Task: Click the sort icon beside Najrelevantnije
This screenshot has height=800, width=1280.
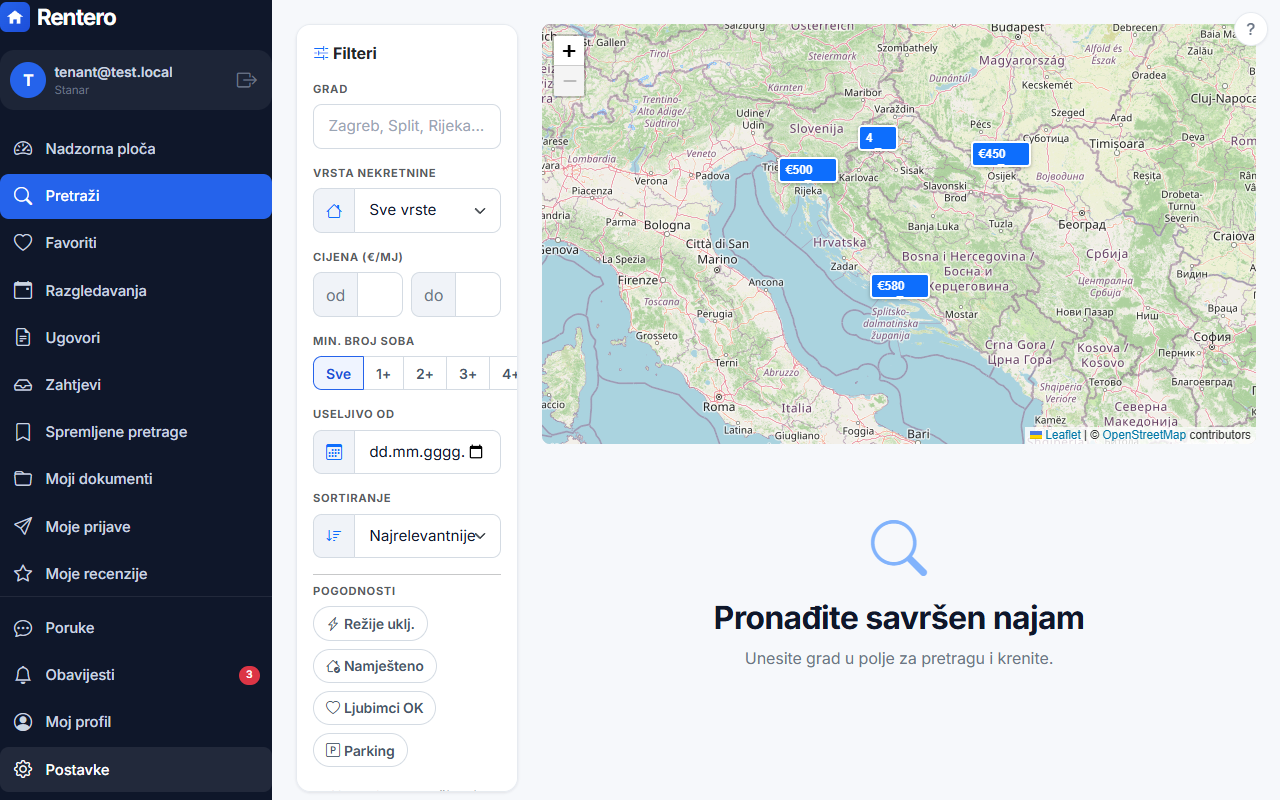Action: click(334, 536)
